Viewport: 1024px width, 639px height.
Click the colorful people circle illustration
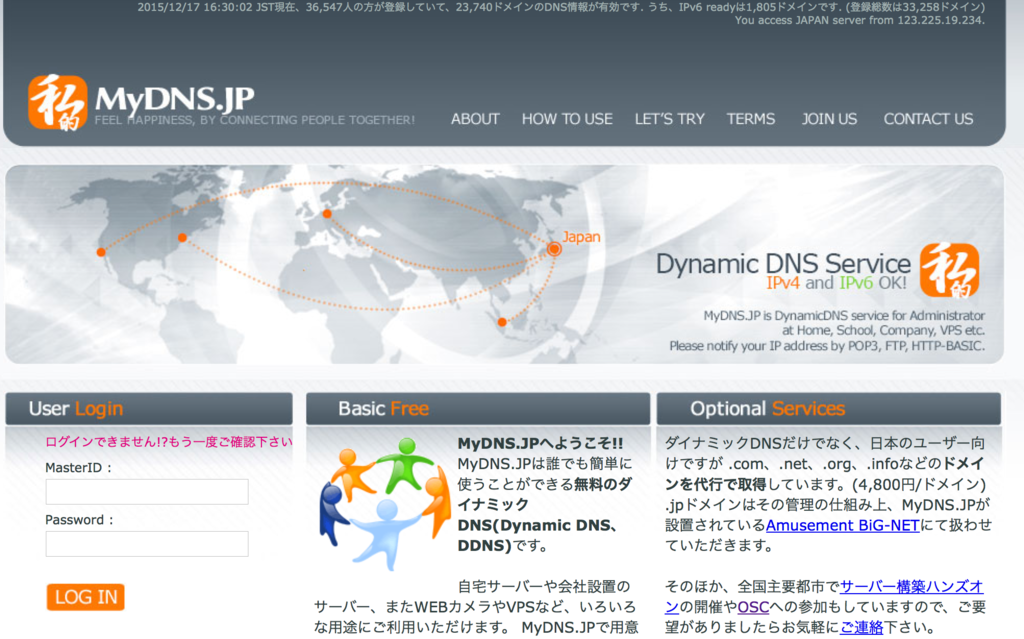(384, 502)
